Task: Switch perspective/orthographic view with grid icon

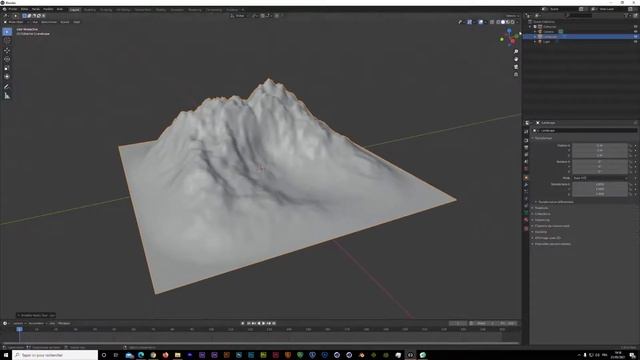Action: [516, 75]
